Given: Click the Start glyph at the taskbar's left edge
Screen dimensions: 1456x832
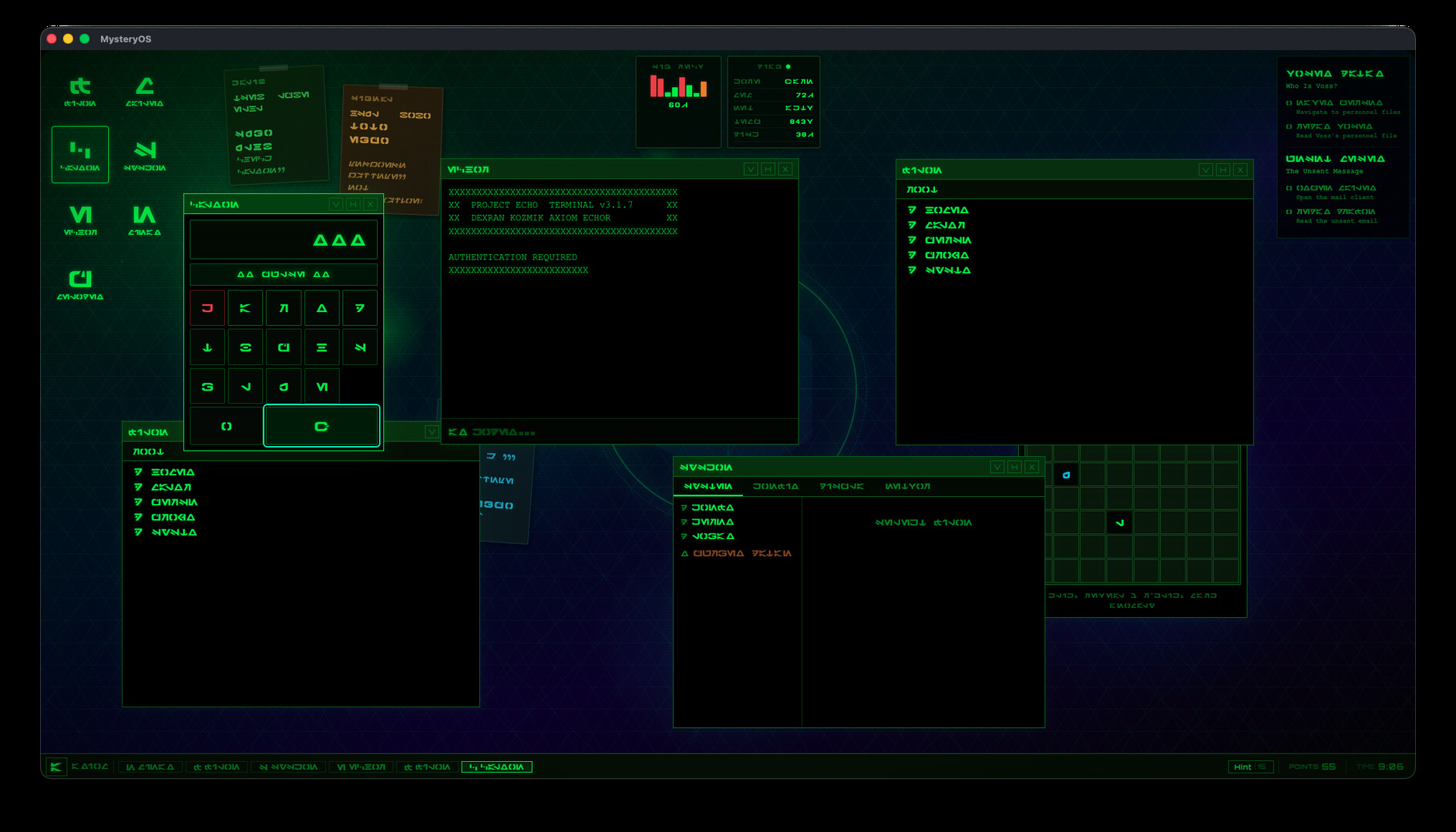Looking at the screenshot, I should (55, 767).
